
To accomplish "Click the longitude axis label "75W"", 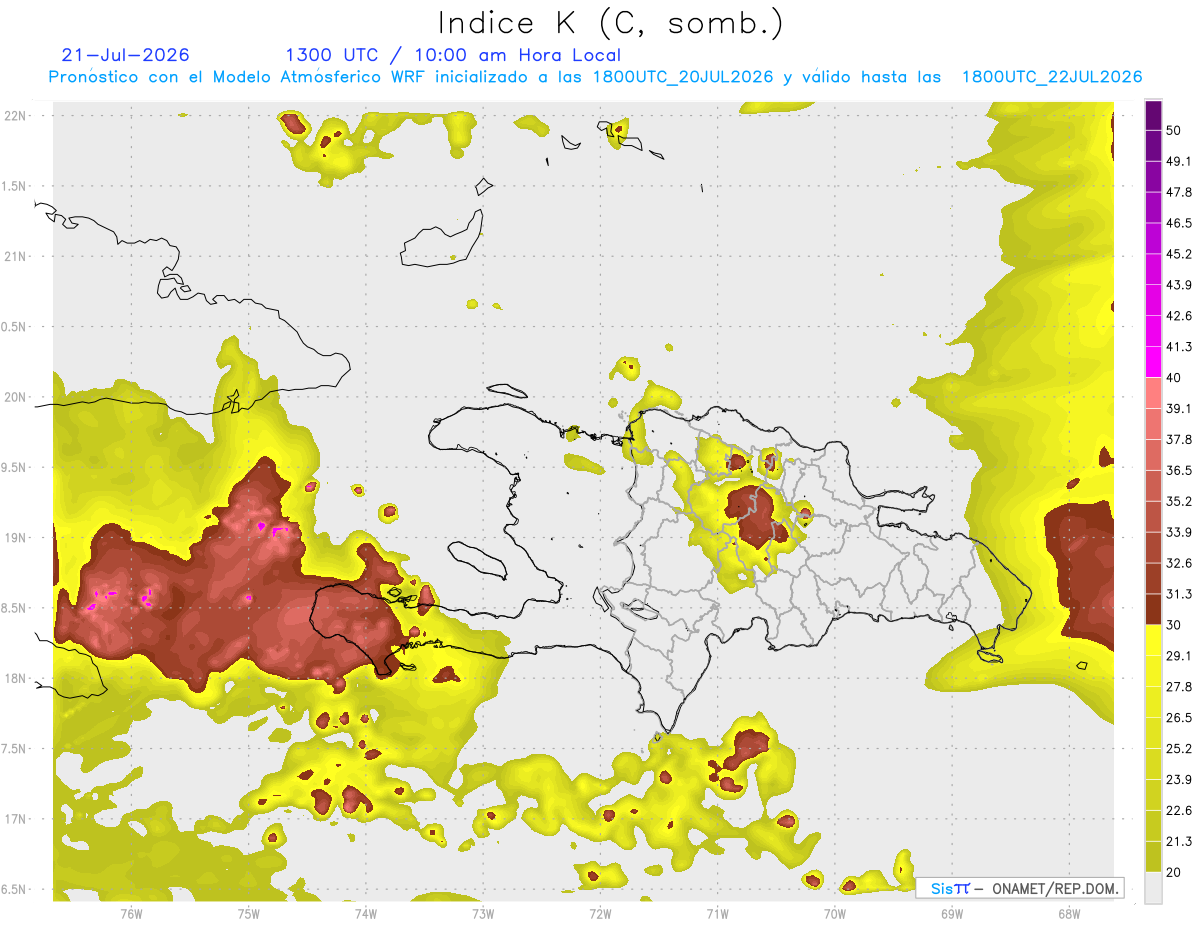I will click(x=248, y=912).
